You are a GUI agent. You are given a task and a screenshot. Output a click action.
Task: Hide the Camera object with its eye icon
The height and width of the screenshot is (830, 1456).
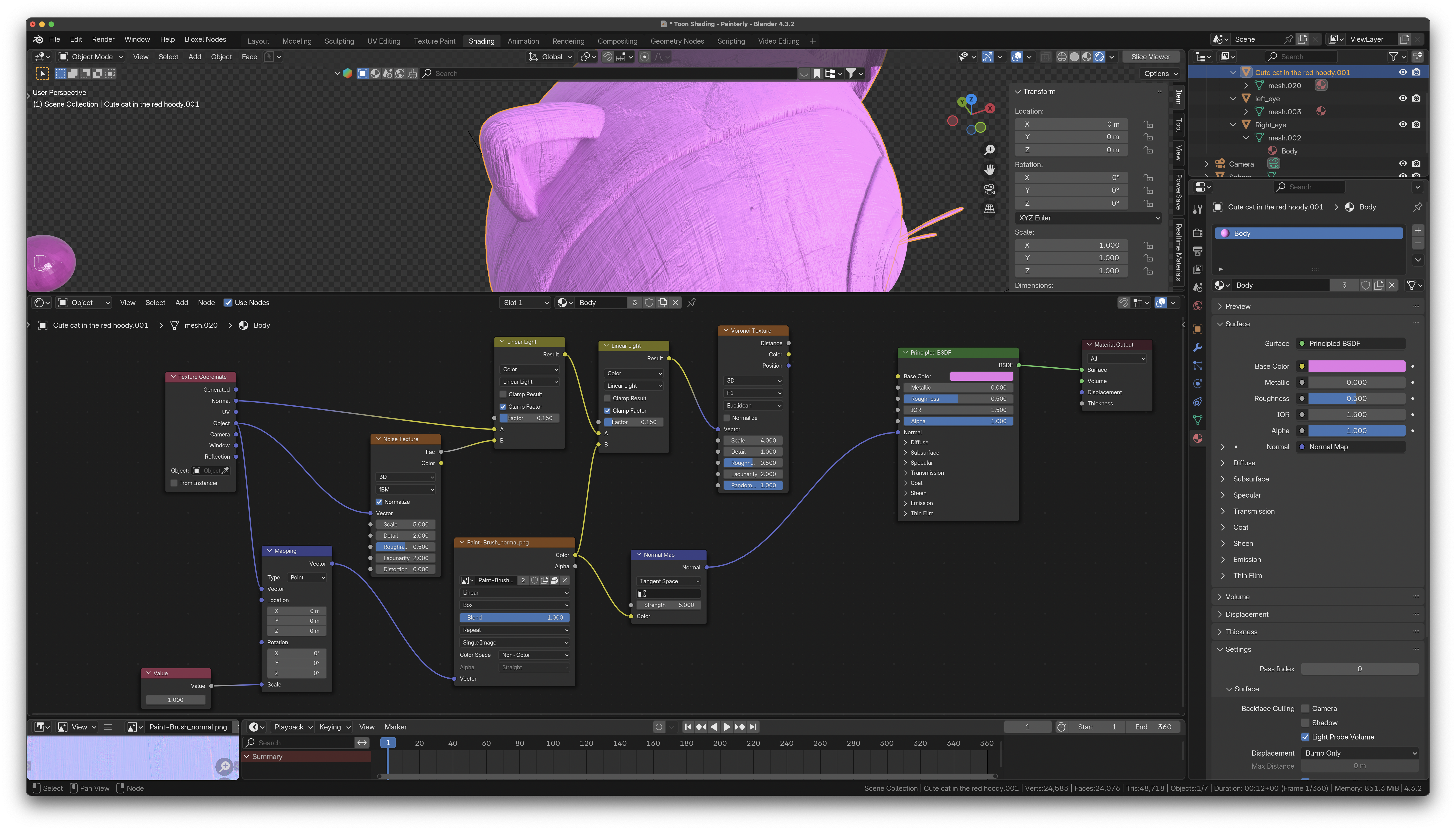[x=1403, y=164]
